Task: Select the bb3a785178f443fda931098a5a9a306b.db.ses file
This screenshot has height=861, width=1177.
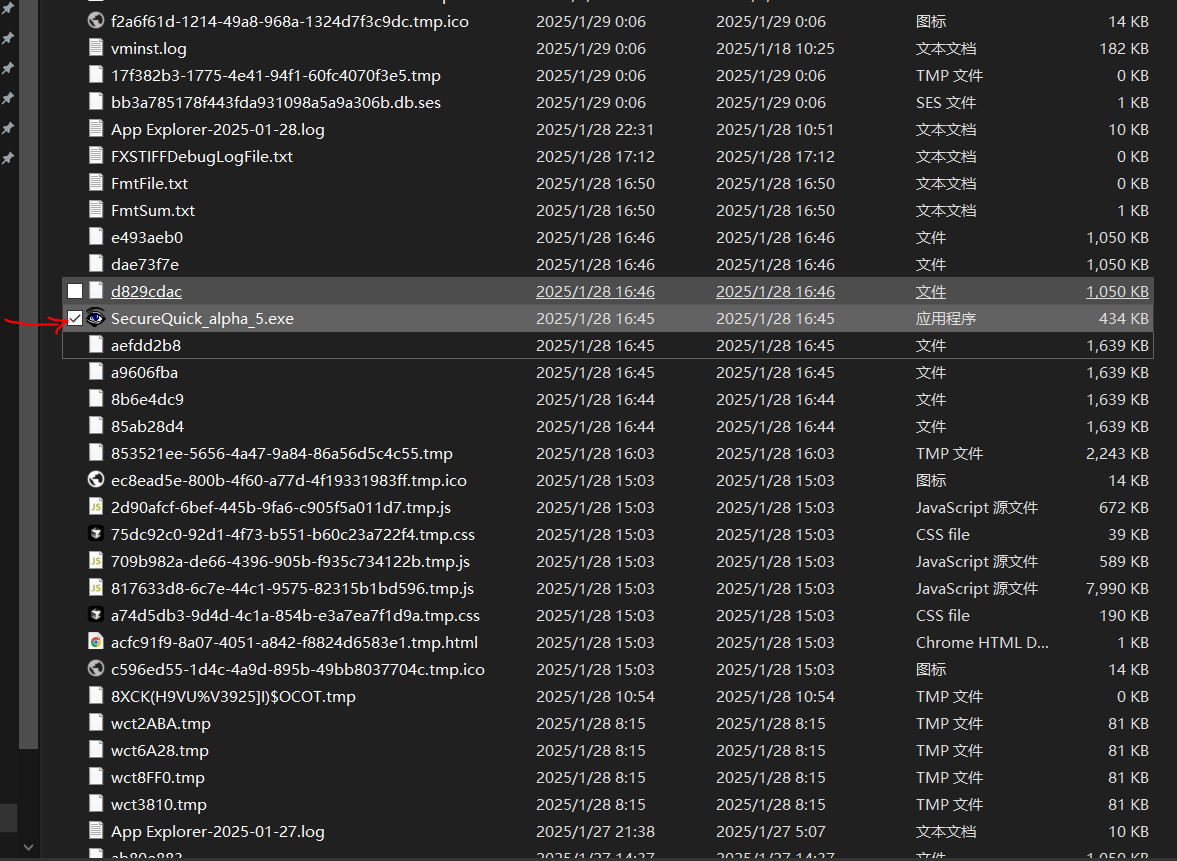Action: [x=275, y=102]
